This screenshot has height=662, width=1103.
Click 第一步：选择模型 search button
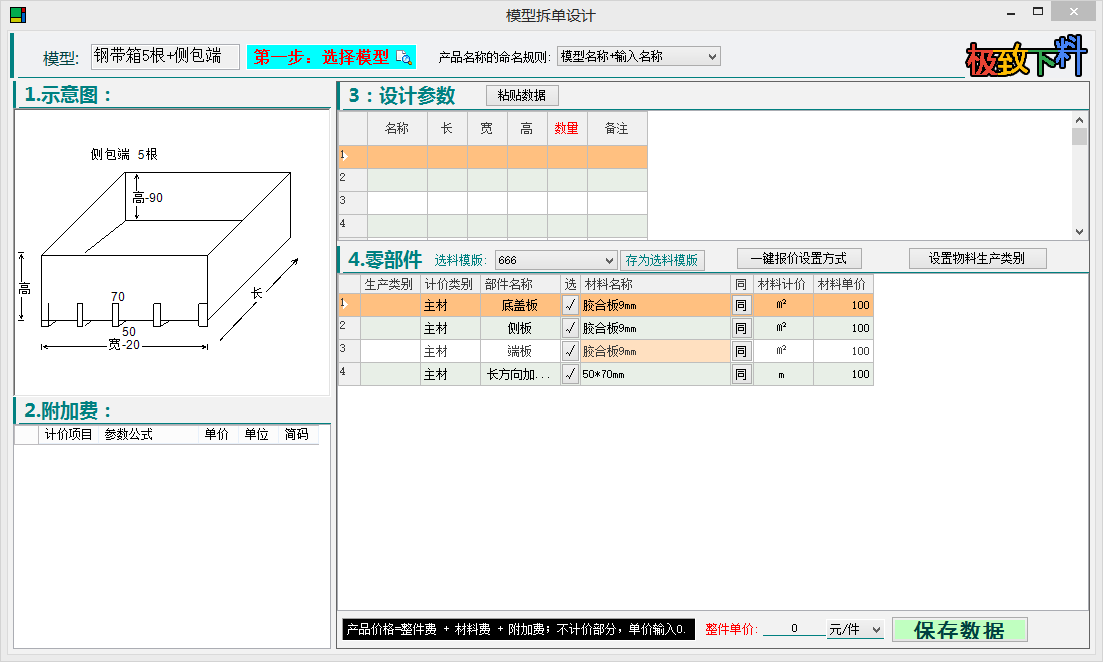coord(331,57)
